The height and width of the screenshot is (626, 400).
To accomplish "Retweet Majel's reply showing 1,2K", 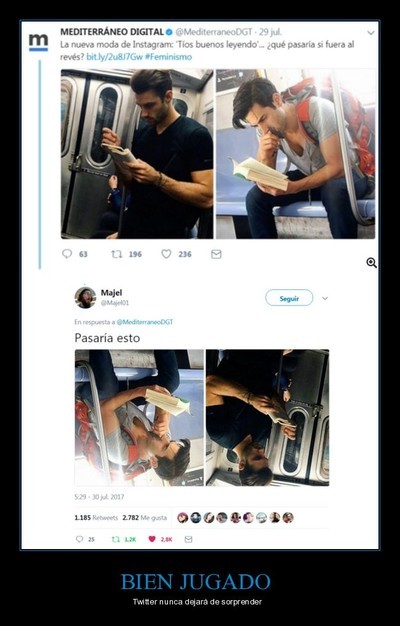I will 116,539.
